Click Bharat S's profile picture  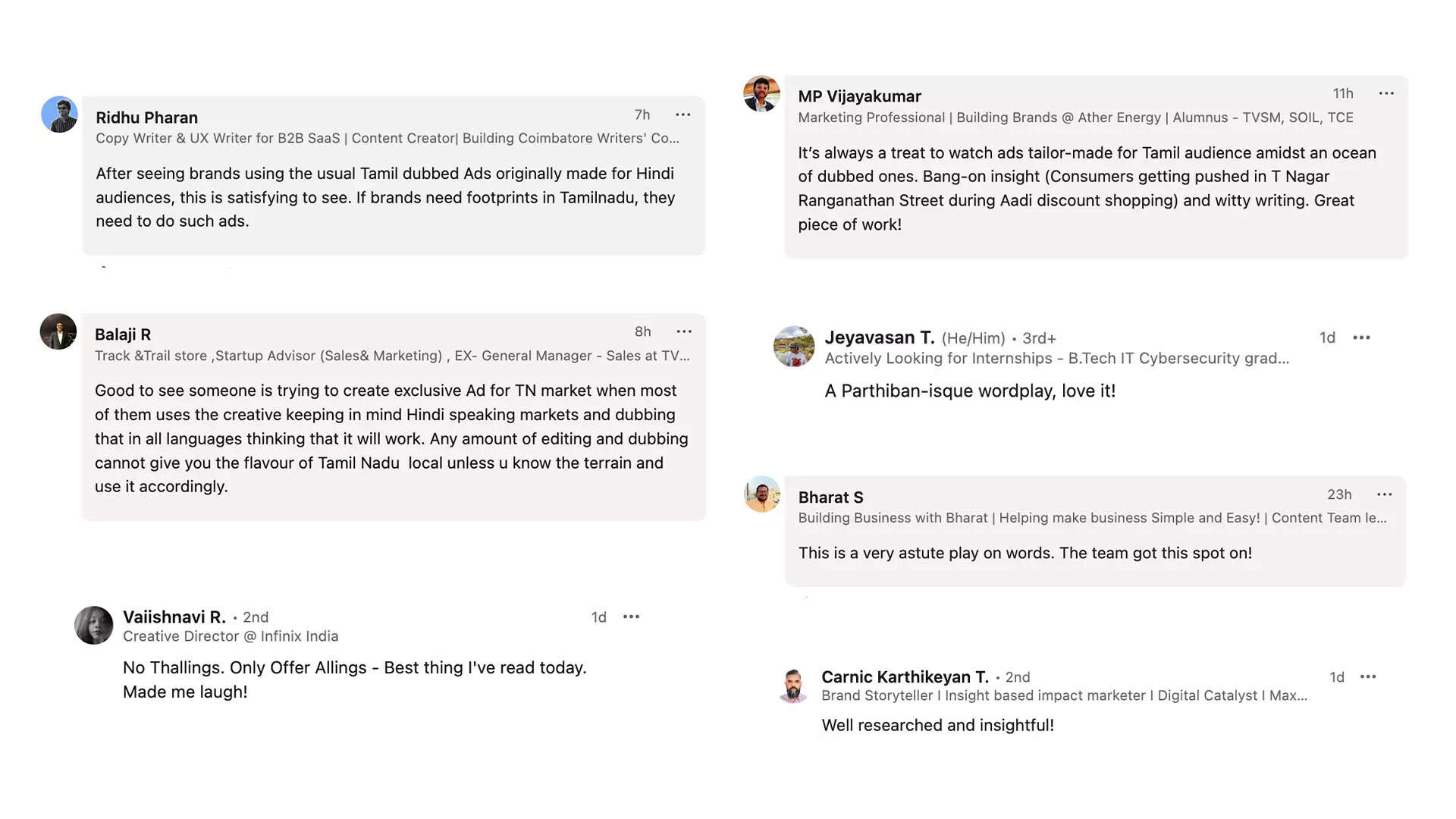coord(762,494)
